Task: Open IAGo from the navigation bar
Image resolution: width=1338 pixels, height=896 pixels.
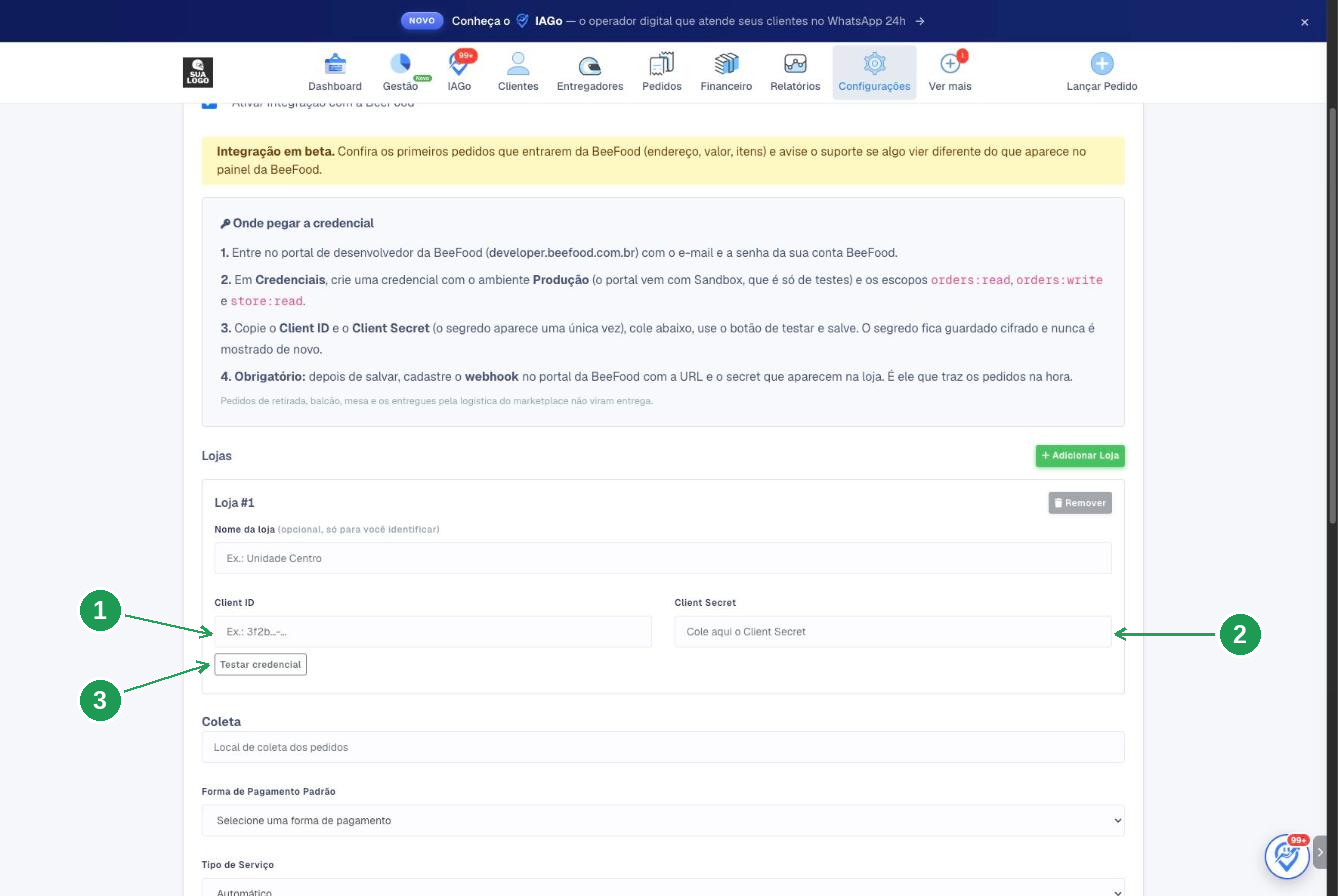Action: pyautogui.click(x=459, y=73)
